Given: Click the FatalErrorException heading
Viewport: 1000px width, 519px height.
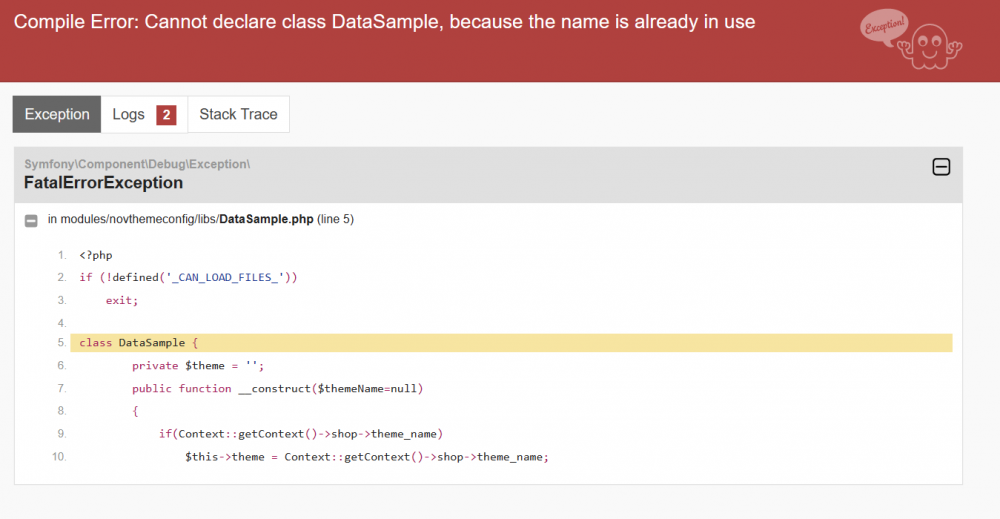Looking at the screenshot, I should coord(104,183).
